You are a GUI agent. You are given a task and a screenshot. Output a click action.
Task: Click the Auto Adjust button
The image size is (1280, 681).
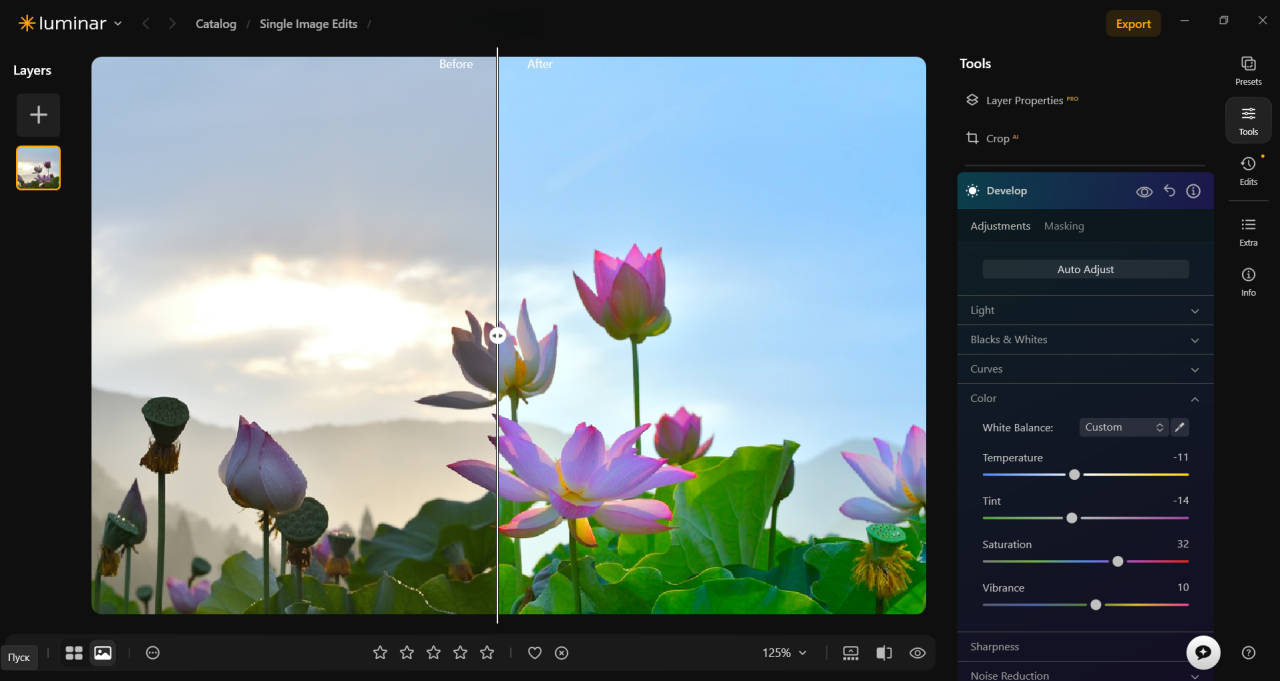pos(1086,269)
